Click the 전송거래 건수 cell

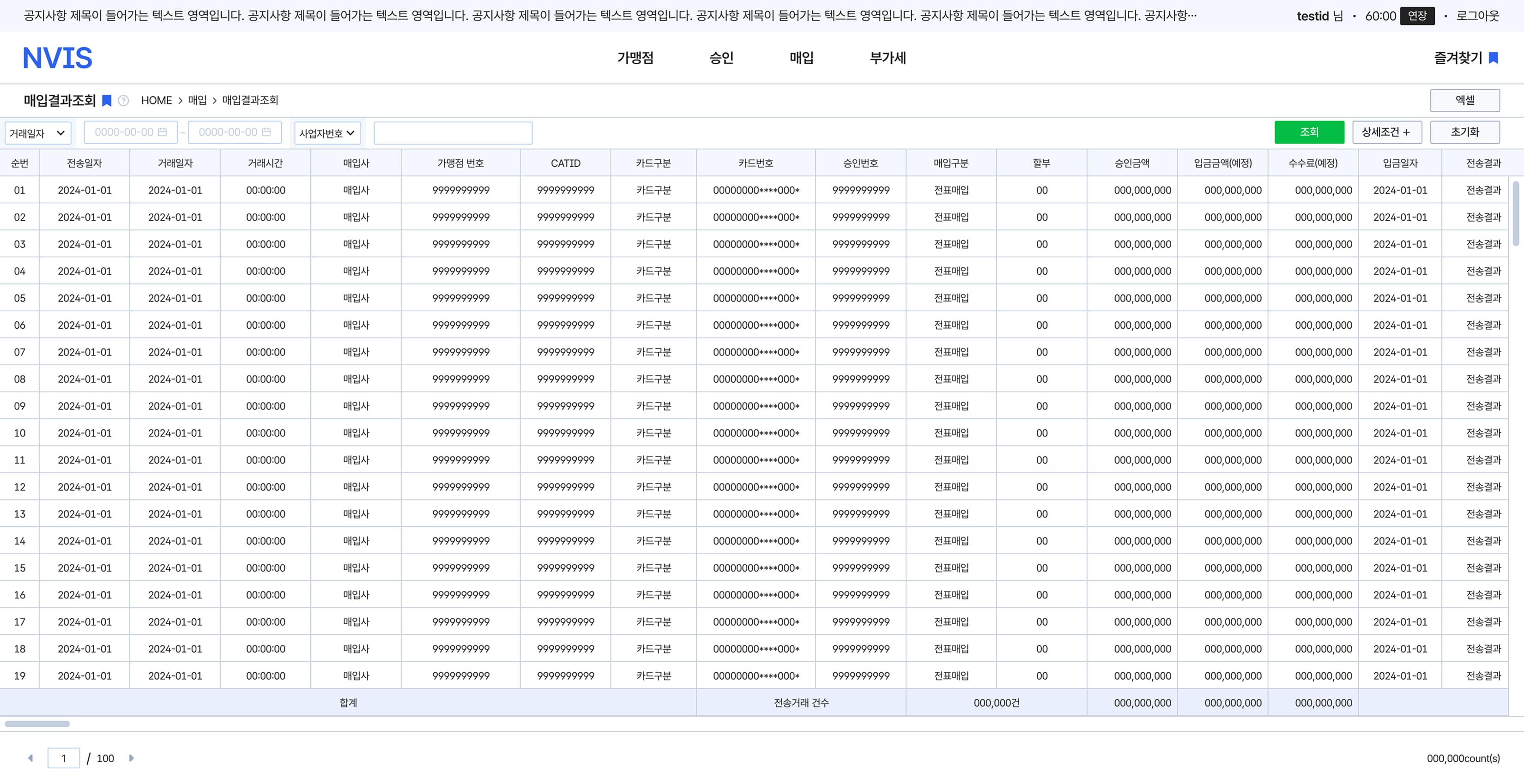click(801, 703)
